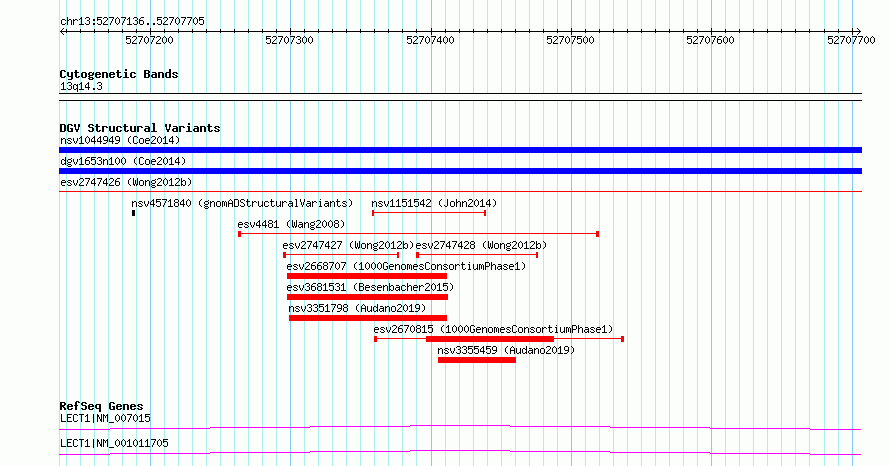Screen dimensions: 890x466
Task: Click the nsv1151542 red interval line
Action: pyautogui.click(x=429, y=213)
